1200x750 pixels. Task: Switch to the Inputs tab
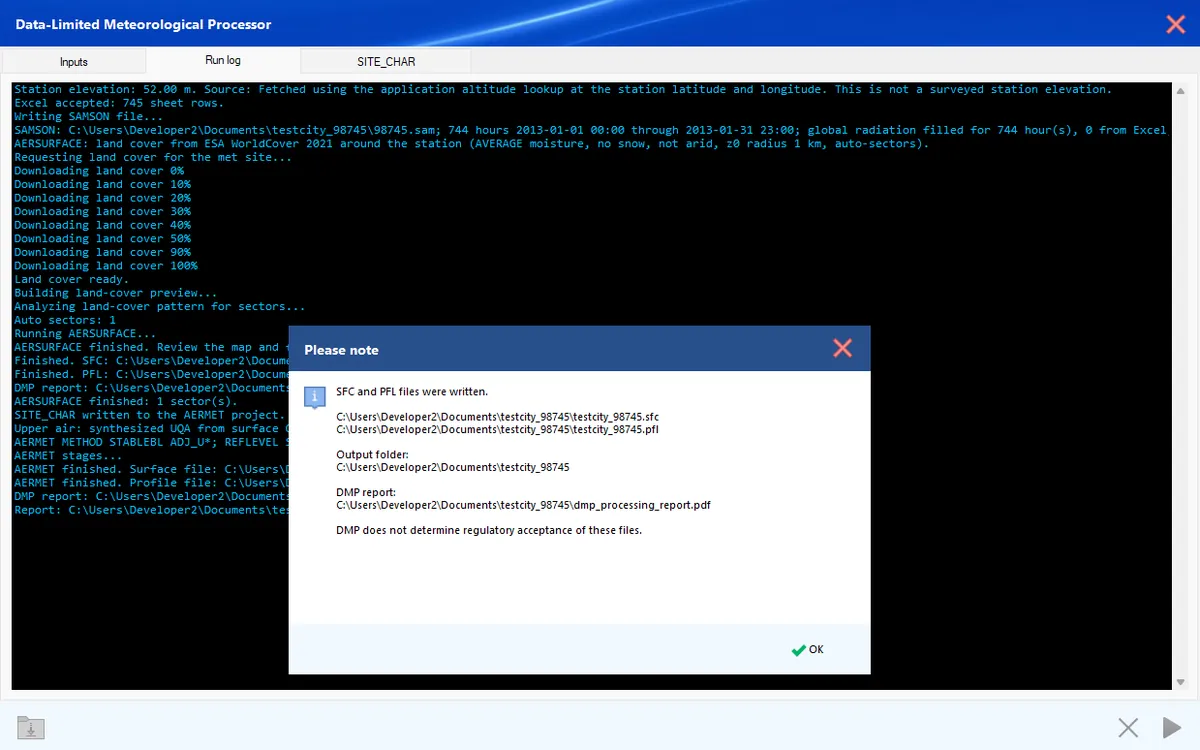(x=74, y=62)
